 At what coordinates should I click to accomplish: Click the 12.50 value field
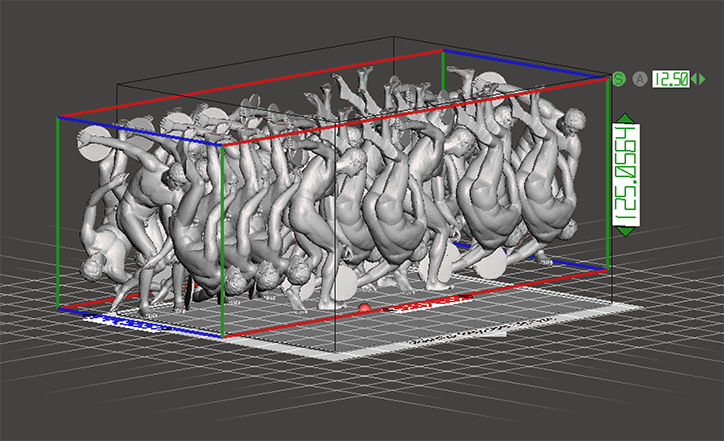click(x=671, y=79)
